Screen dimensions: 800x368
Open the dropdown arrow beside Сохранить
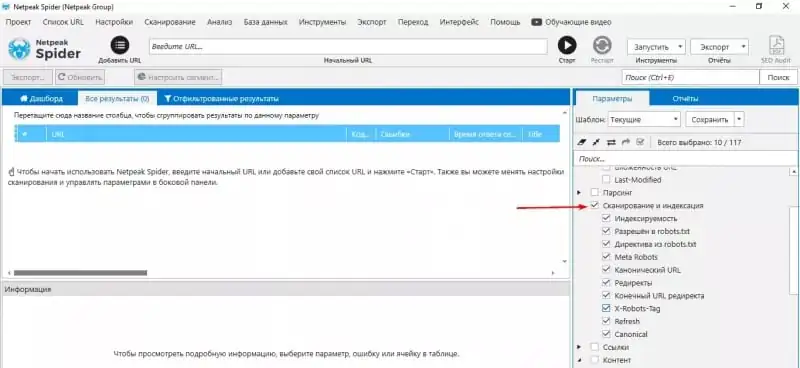click(x=739, y=119)
